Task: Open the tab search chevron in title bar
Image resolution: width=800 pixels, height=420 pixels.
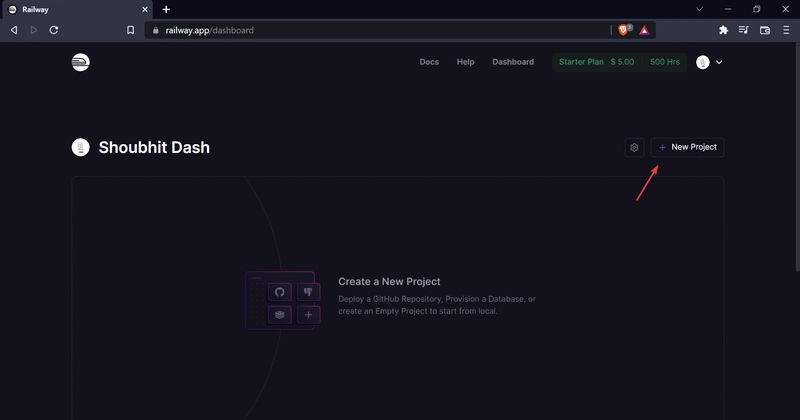Action: click(x=699, y=9)
